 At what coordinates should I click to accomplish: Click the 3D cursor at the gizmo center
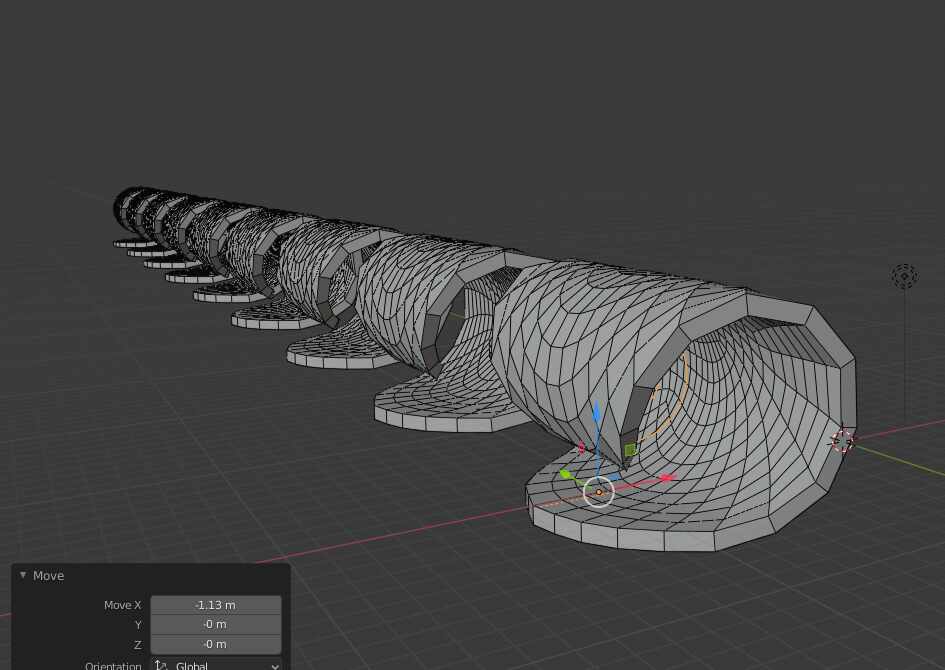coord(598,491)
